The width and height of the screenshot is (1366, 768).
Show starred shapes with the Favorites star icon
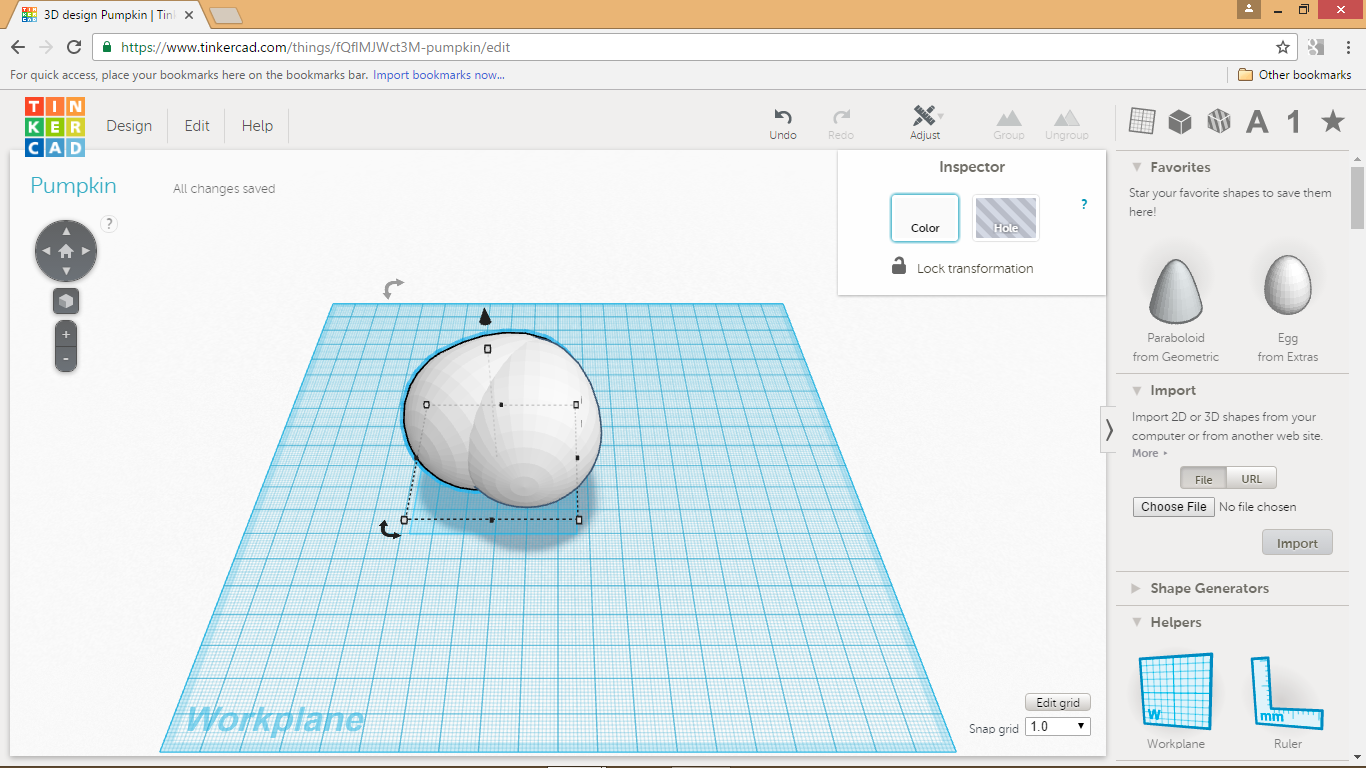tap(1331, 120)
